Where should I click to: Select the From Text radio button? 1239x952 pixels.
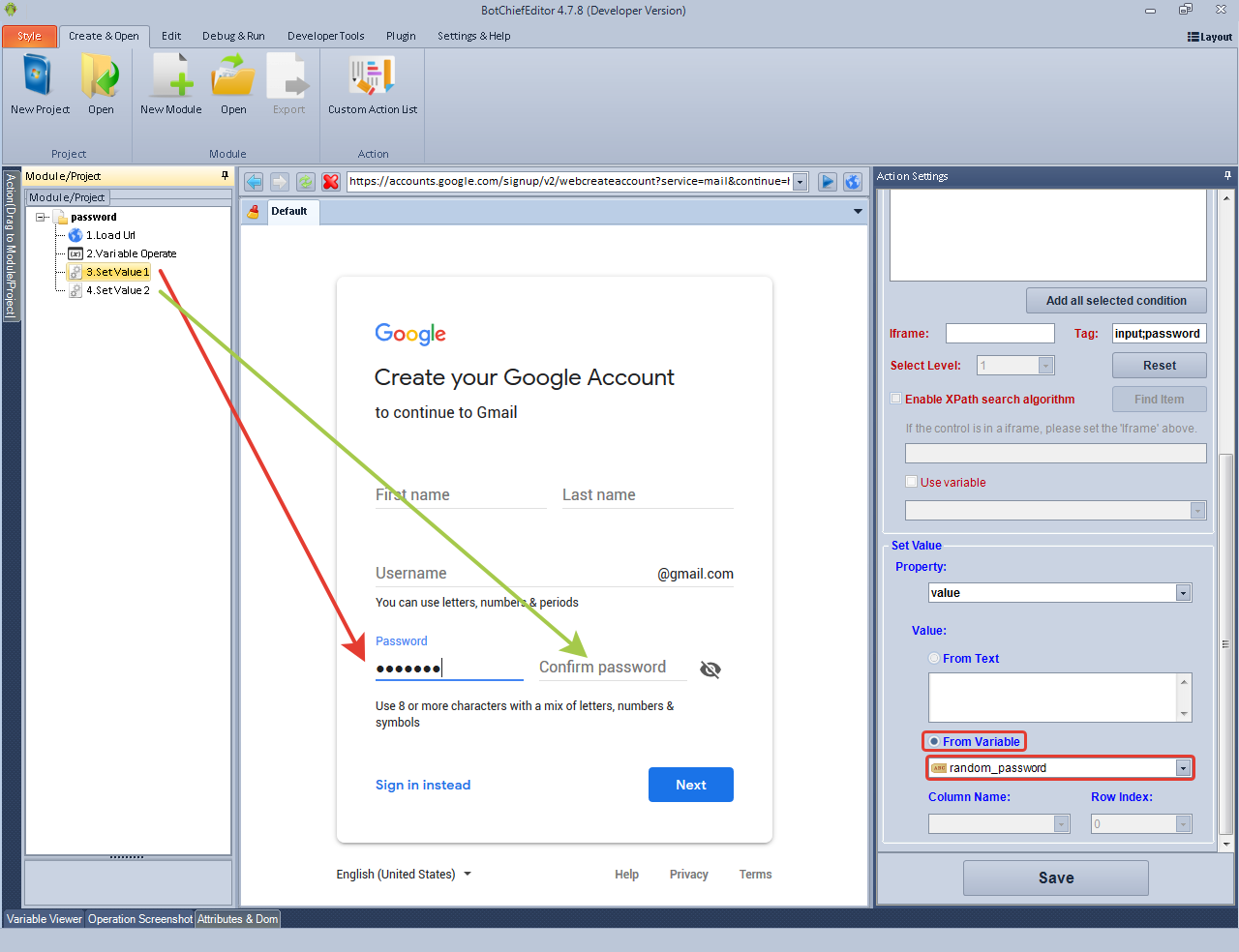(x=934, y=659)
